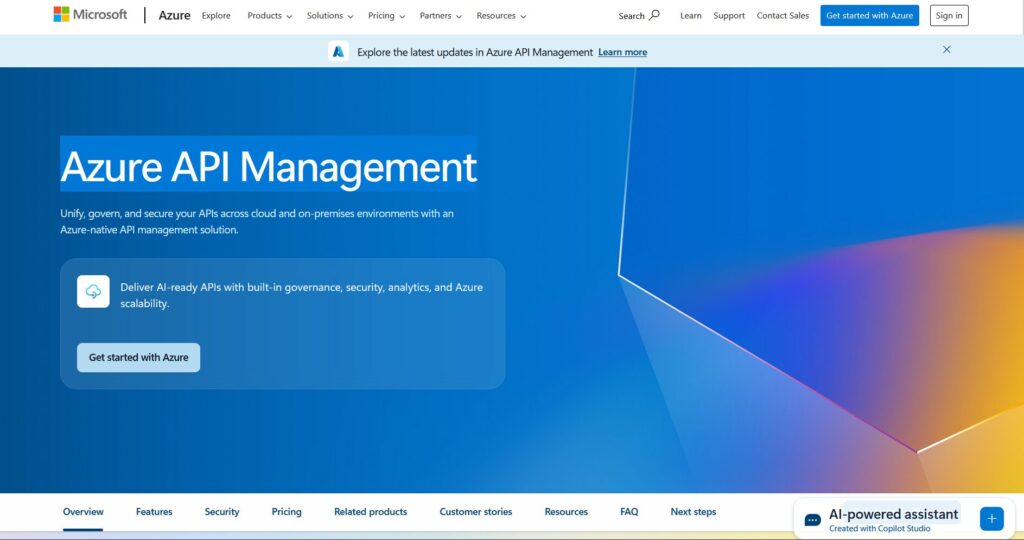Switch to the Pricing tab in page navigation
The width and height of the screenshot is (1024, 540).
click(287, 512)
